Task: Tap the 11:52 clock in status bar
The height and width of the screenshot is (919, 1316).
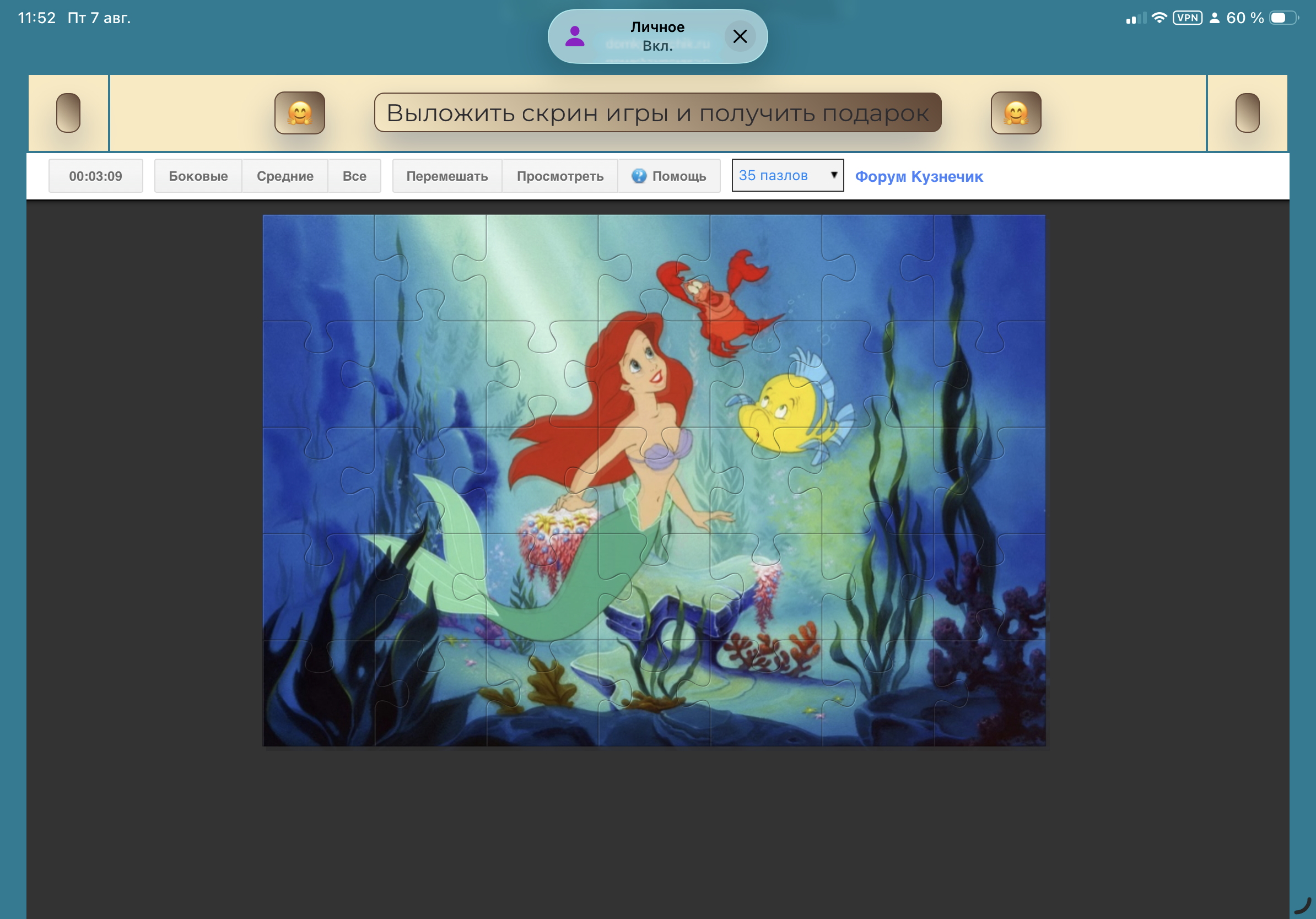Action: (37, 18)
